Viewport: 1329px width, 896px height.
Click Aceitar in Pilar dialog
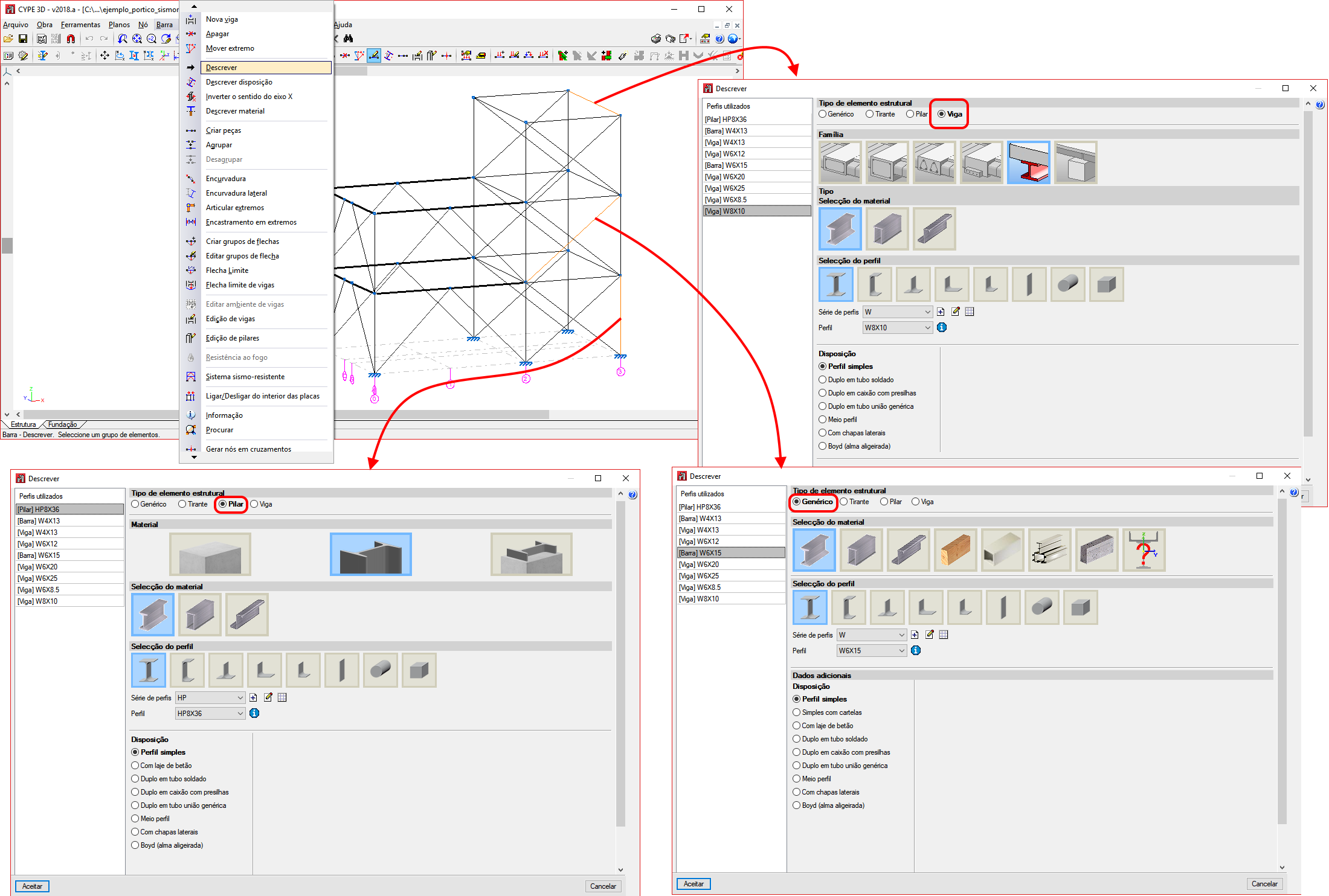(x=32, y=886)
